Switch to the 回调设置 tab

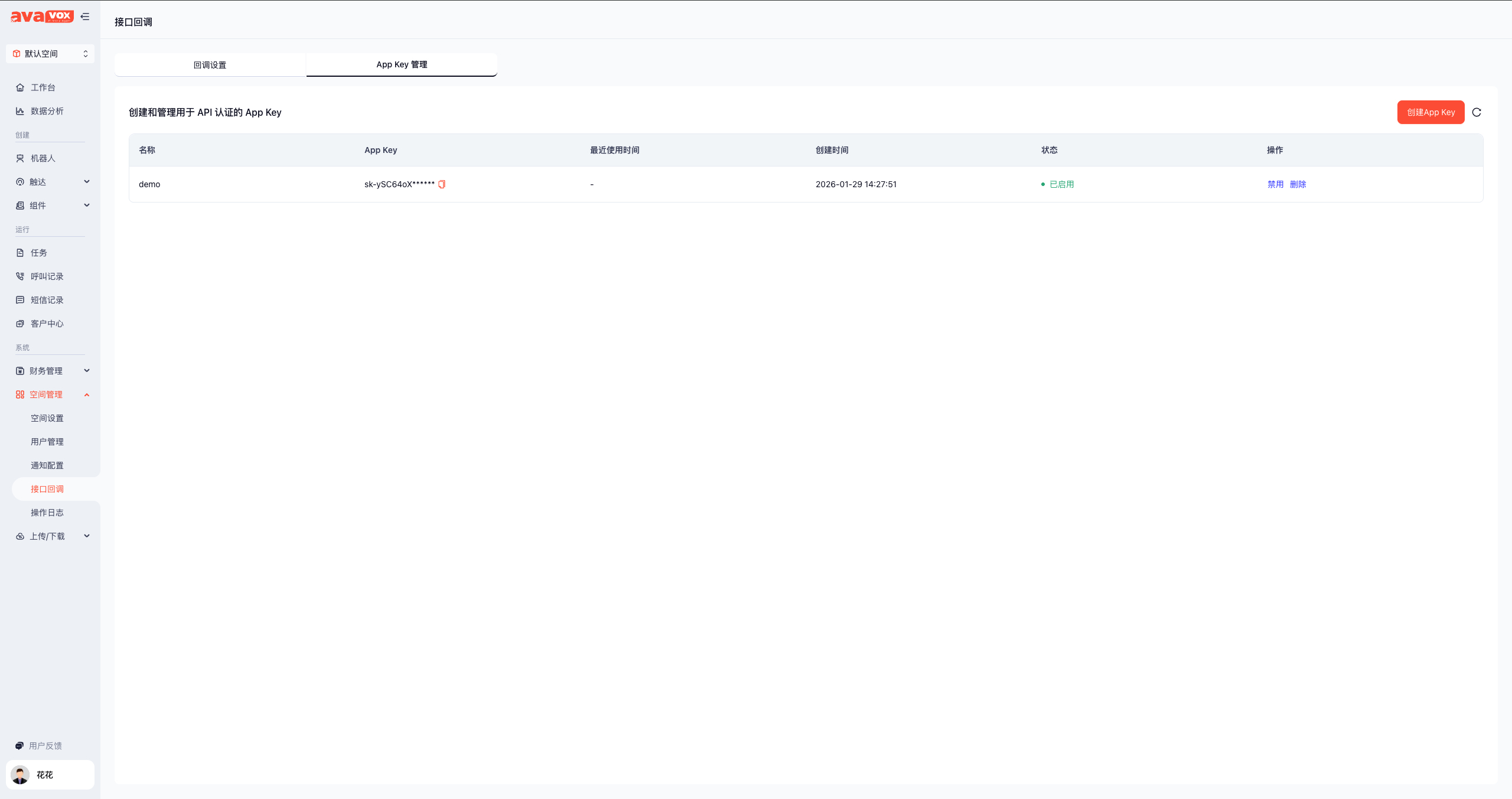coord(210,65)
